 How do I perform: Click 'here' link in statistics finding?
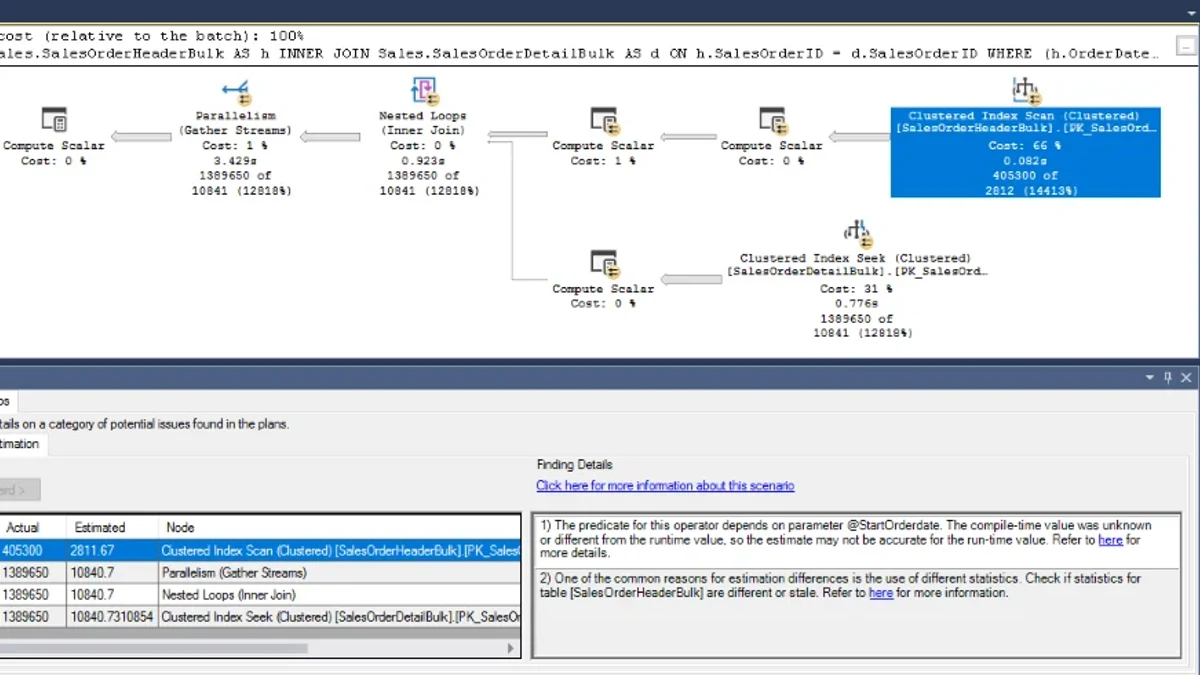point(881,593)
